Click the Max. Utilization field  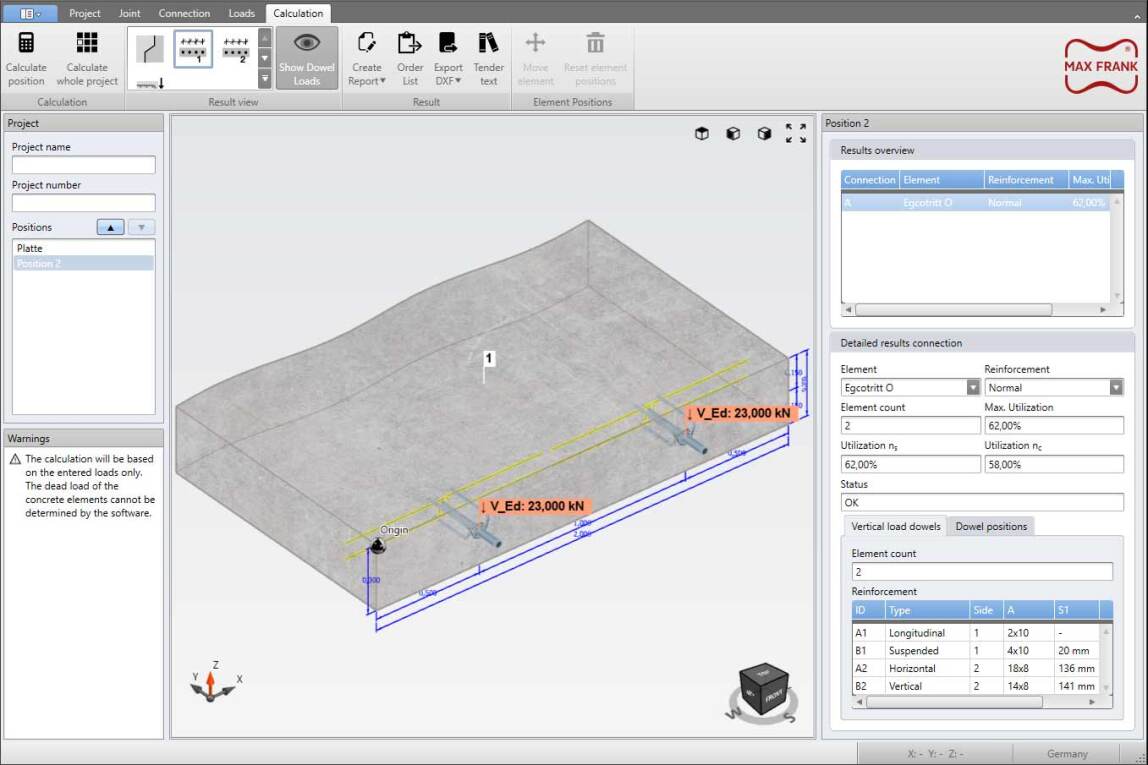1054,425
